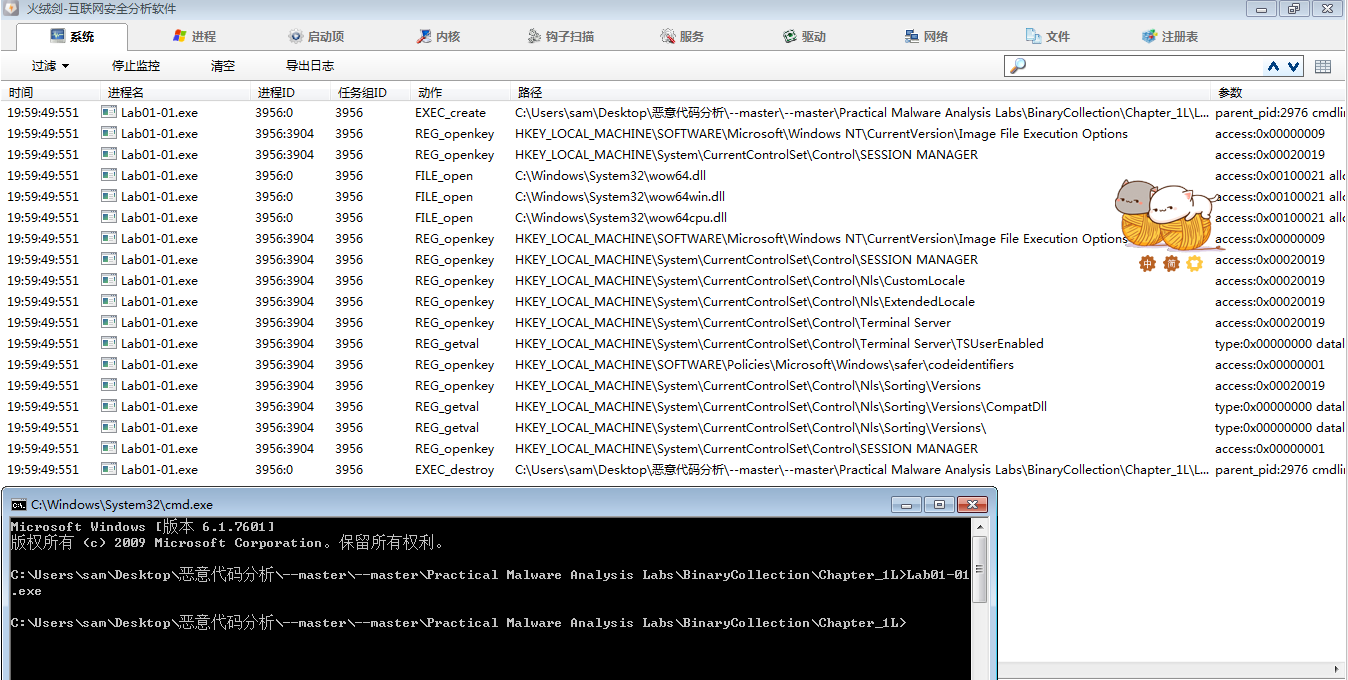Click the Terminal Server REG_openkey row
The width and height of the screenshot is (1348, 680).
click(x=674, y=322)
